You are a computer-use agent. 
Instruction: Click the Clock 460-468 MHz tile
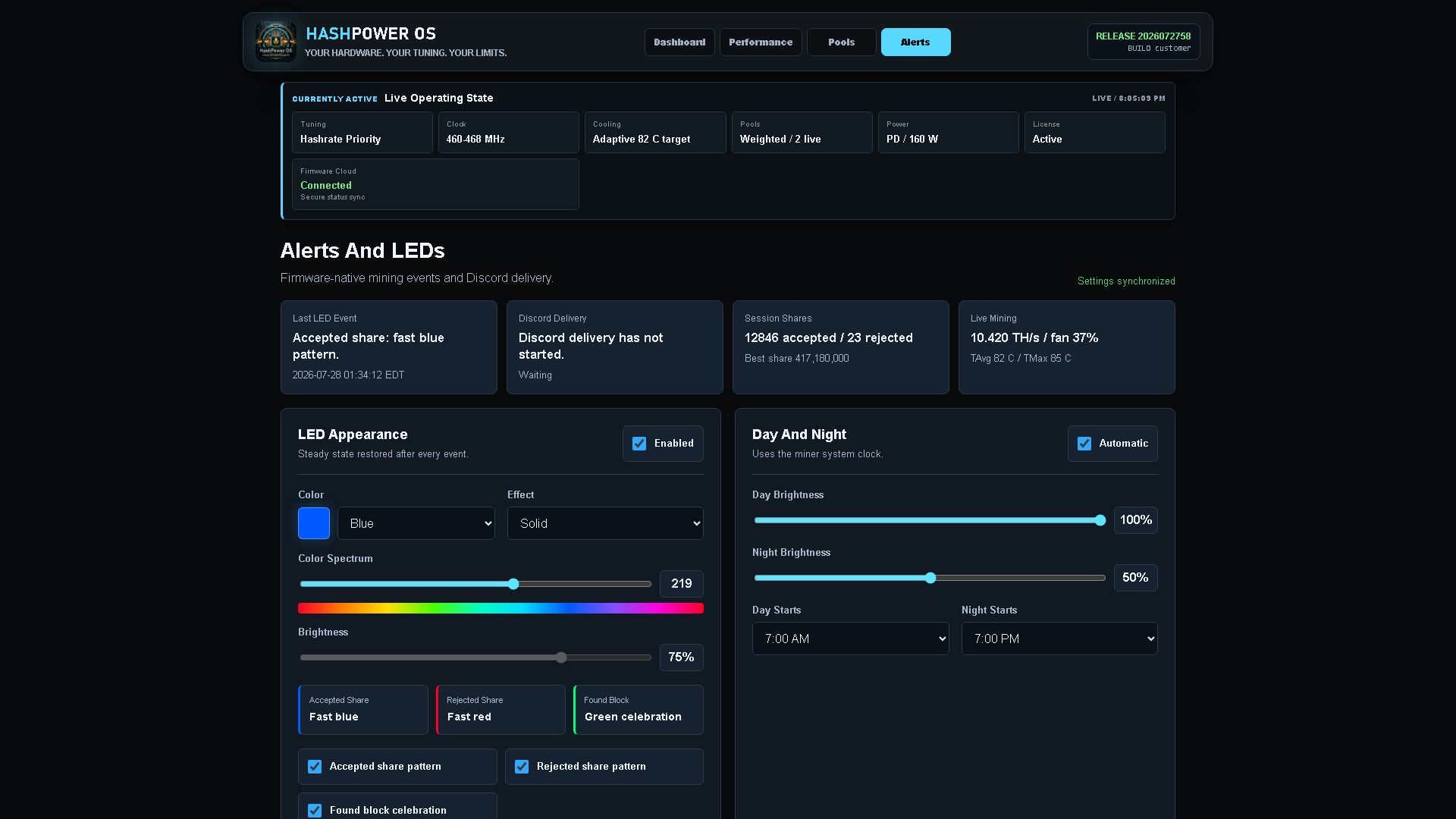pyautogui.click(x=509, y=133)
